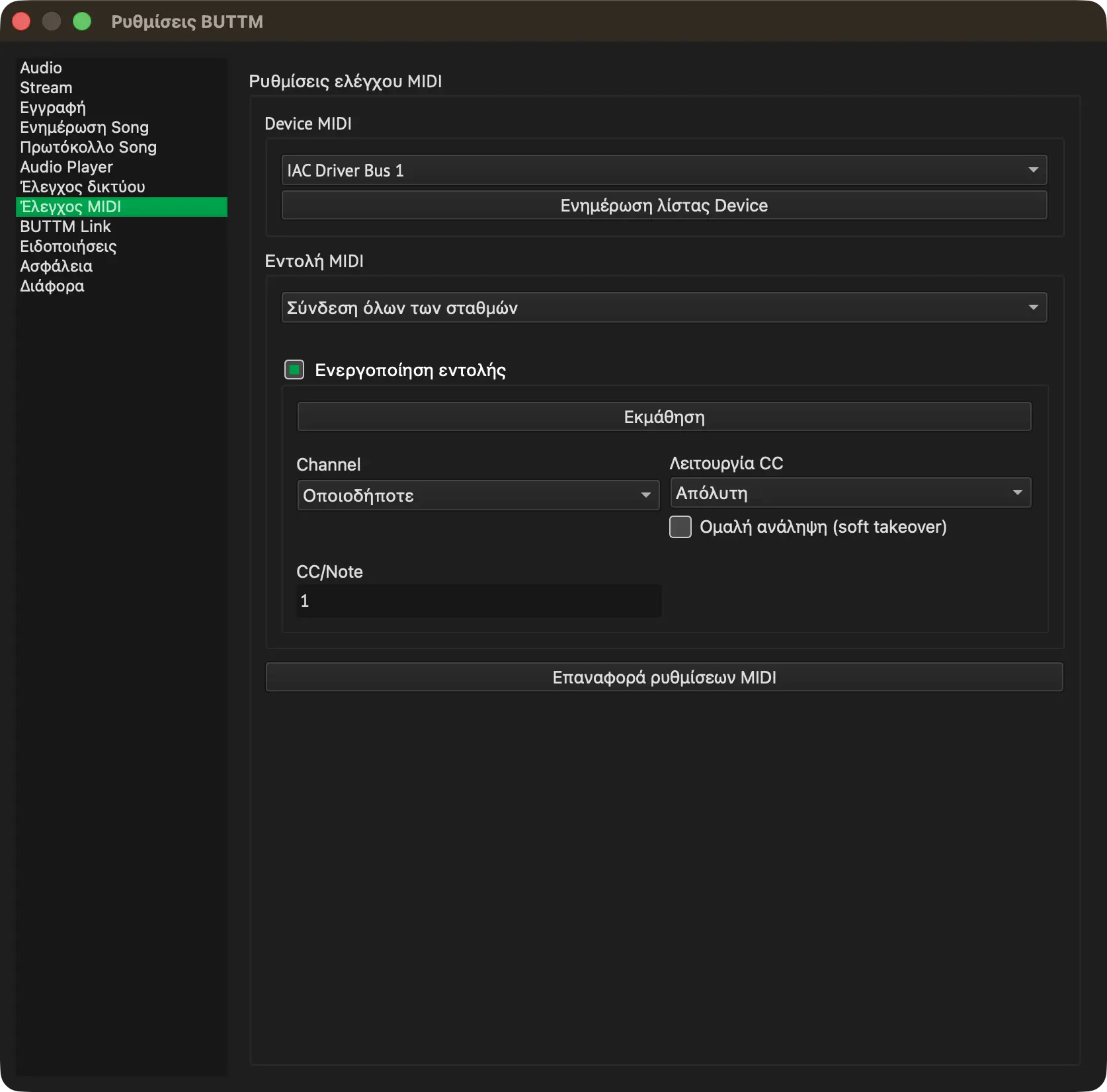
Task: Enable Ομαλή ανάληψη (soft takeover) checkbox
Action: (680, 527)
